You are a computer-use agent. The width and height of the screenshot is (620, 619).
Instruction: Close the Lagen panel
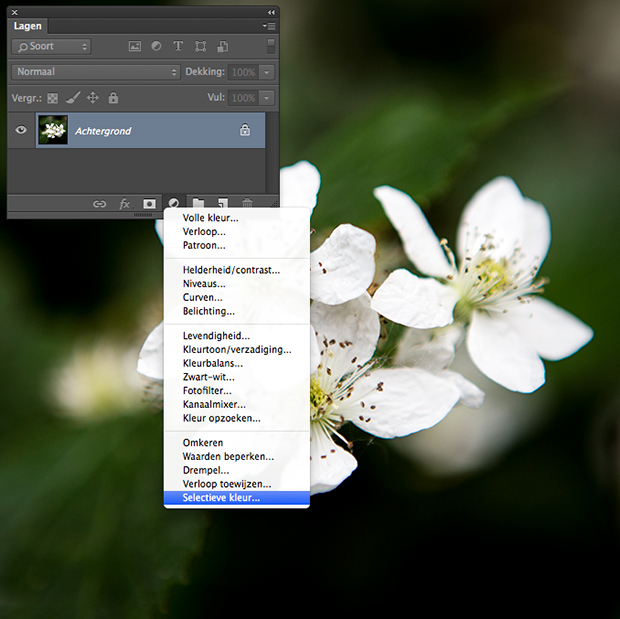(x=14, y=12)
